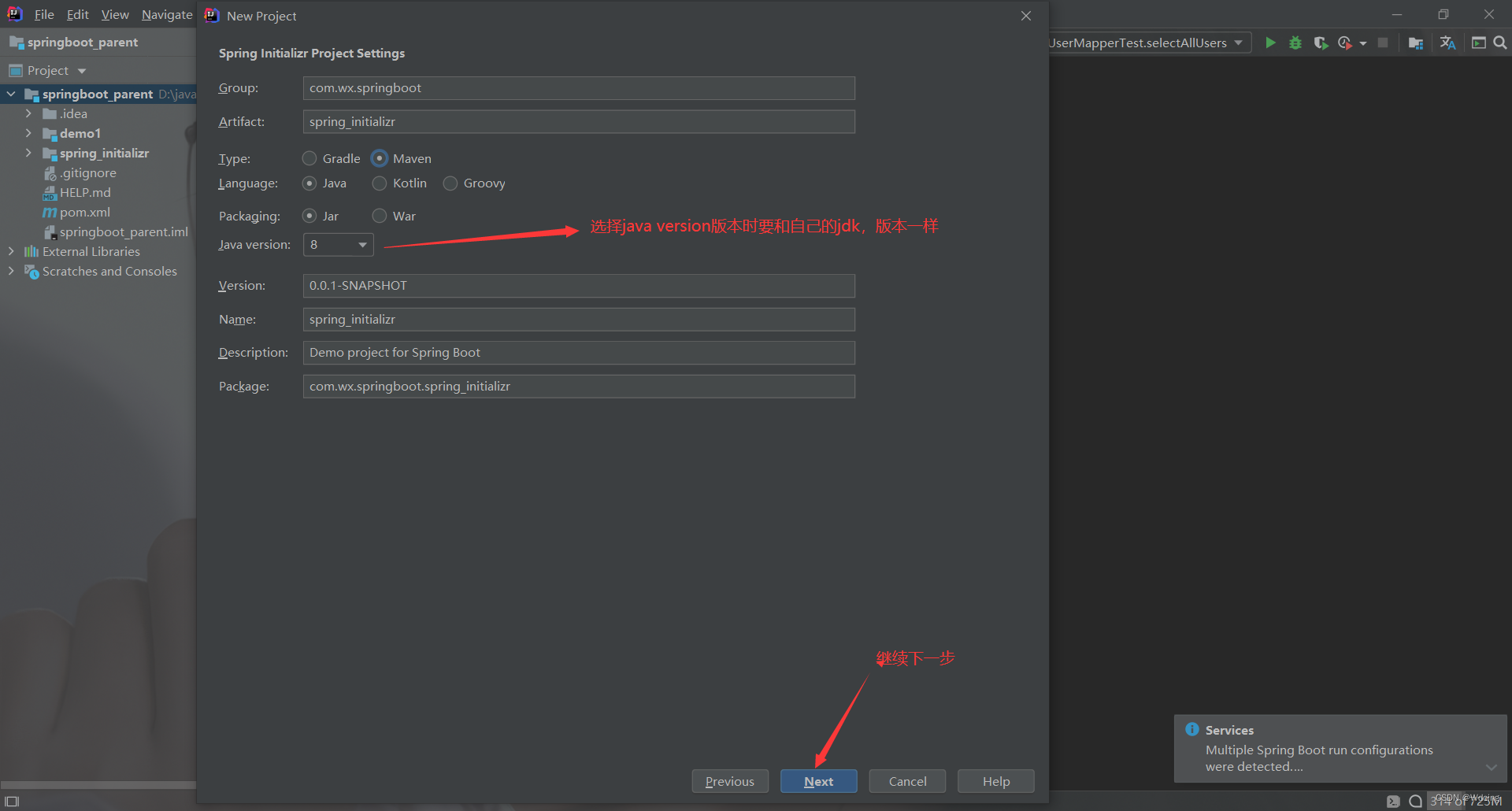Viewport: 1512px width, 811px height.
Task: Expand the Services notification chevron
Action: point(1492,767)
